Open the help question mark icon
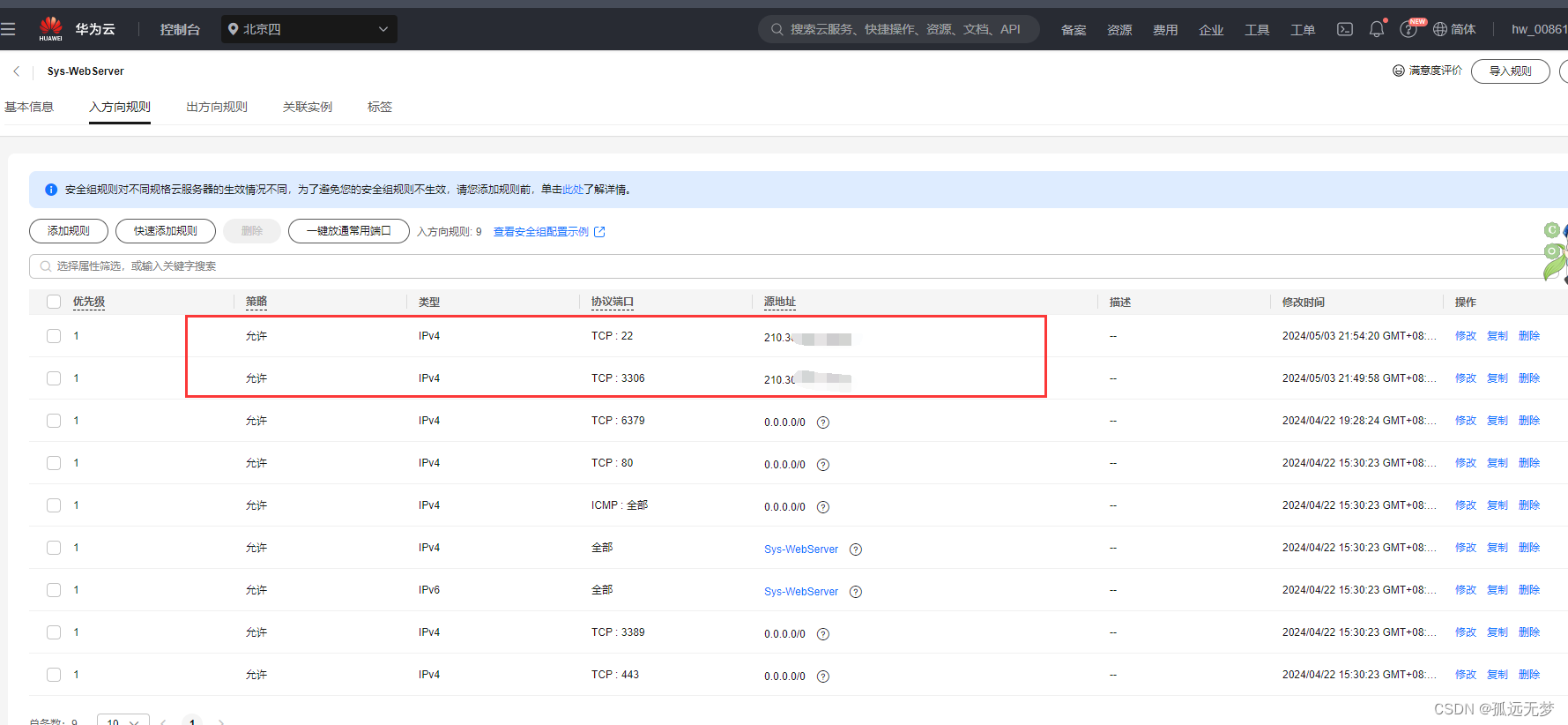The height and width of the screenshot is (725, 1568). coord(1408,30)
